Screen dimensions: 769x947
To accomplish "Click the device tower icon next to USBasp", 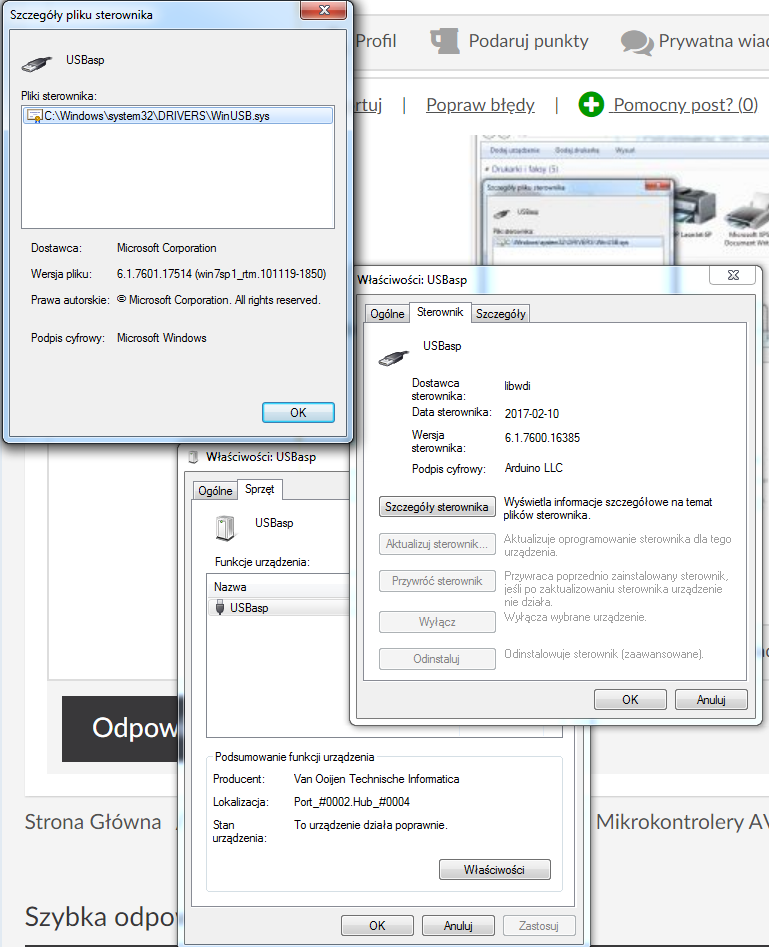I will tap(225, 527).
